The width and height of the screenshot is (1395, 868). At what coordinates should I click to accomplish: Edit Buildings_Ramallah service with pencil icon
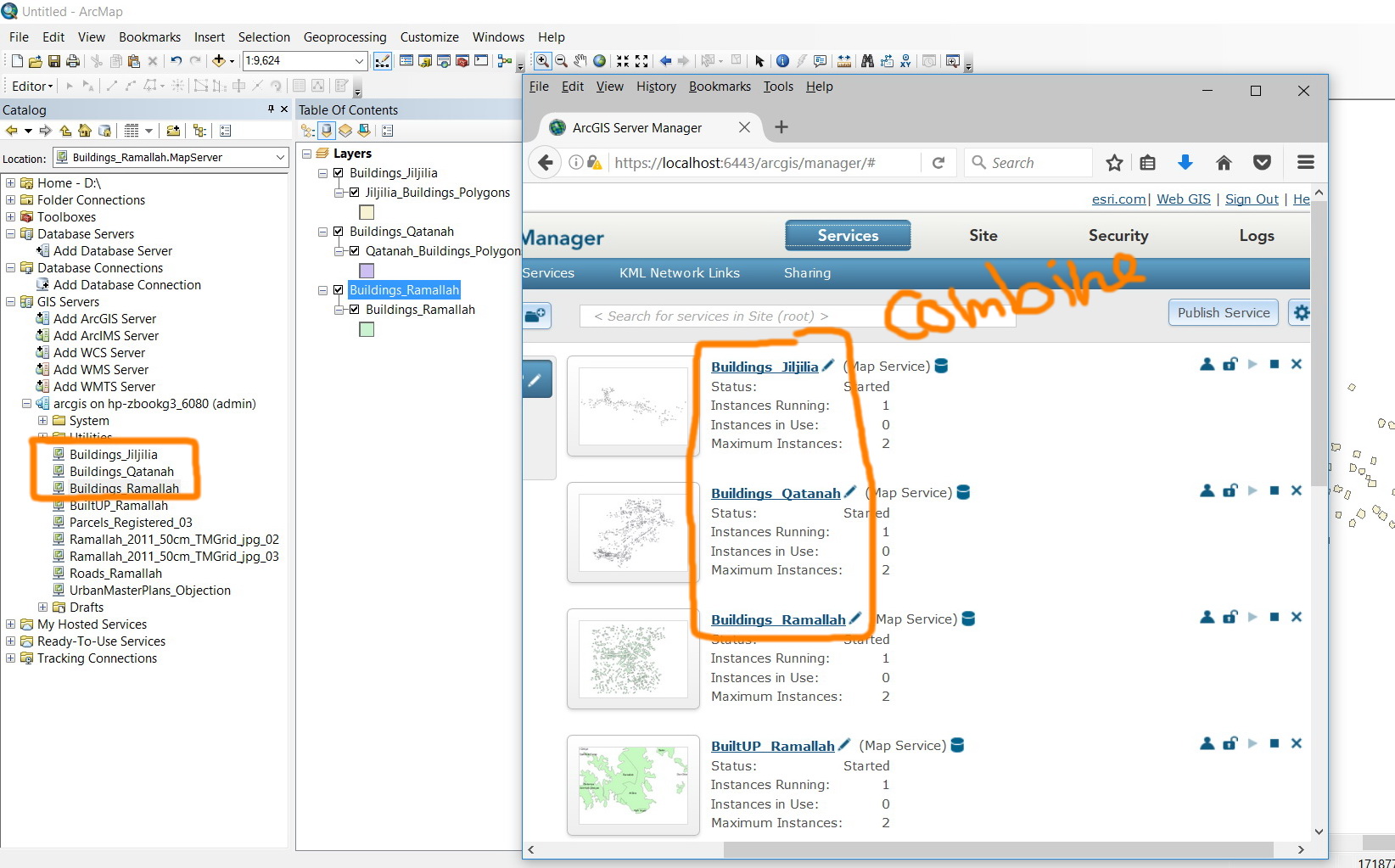click(x=855, y=619)
